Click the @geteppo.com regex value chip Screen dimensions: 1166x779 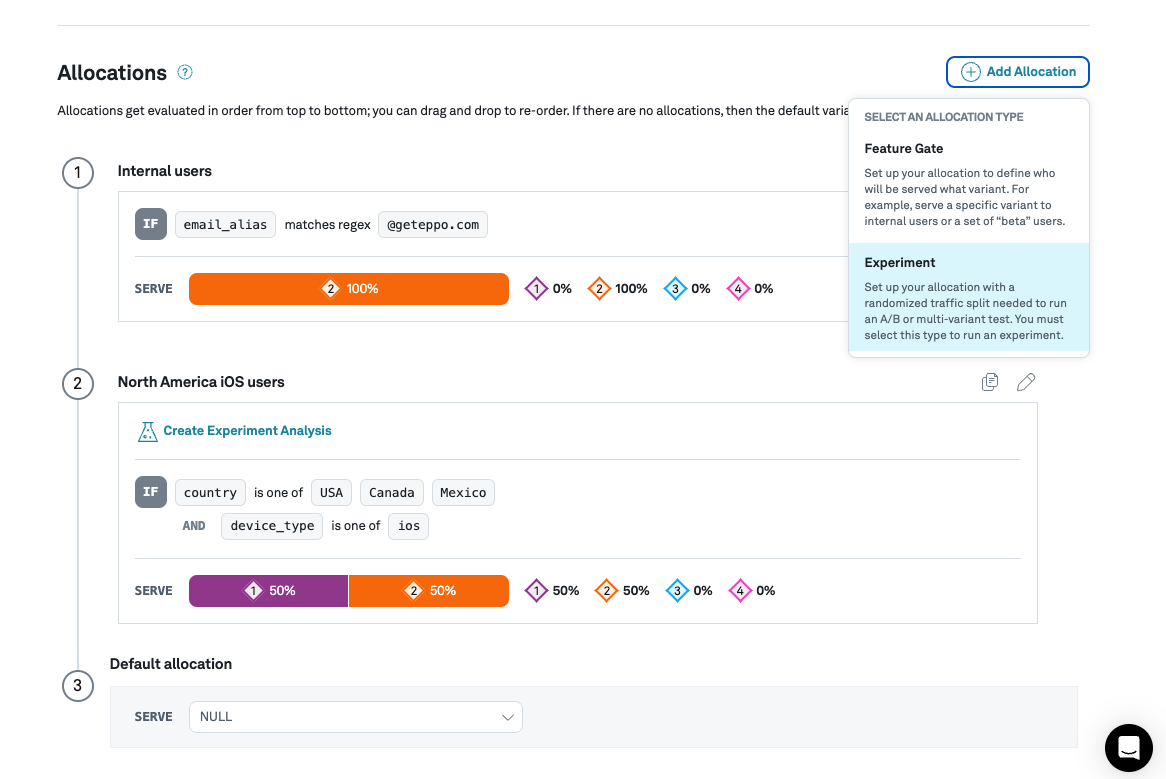click(433, 224)
